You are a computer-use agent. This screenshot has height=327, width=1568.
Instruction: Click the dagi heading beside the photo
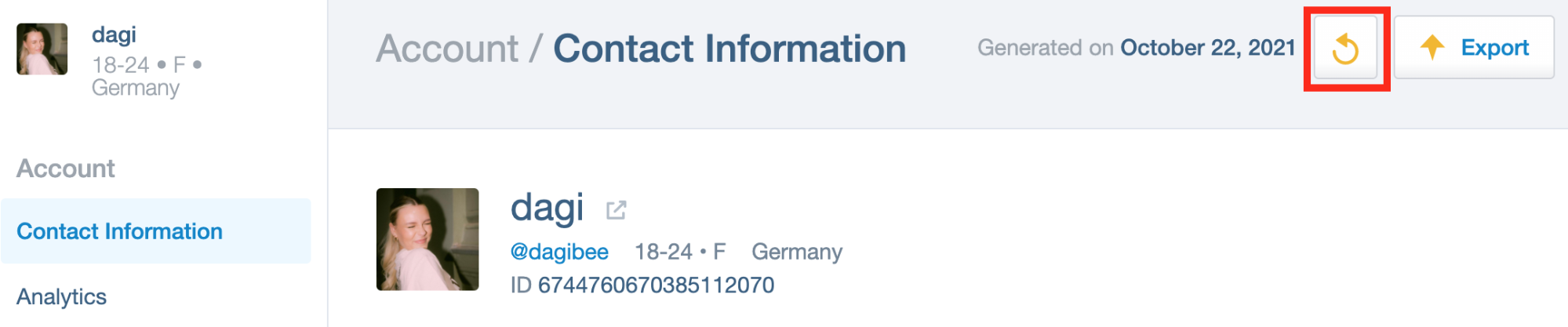click(547, 208)
